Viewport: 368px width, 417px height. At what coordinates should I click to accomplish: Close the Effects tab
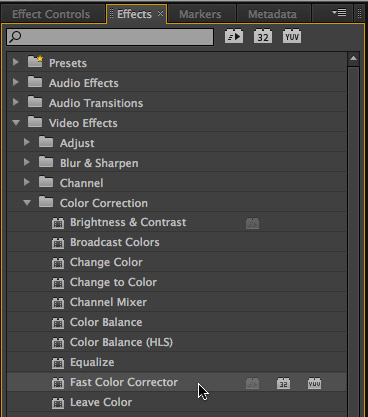[161, 14]
